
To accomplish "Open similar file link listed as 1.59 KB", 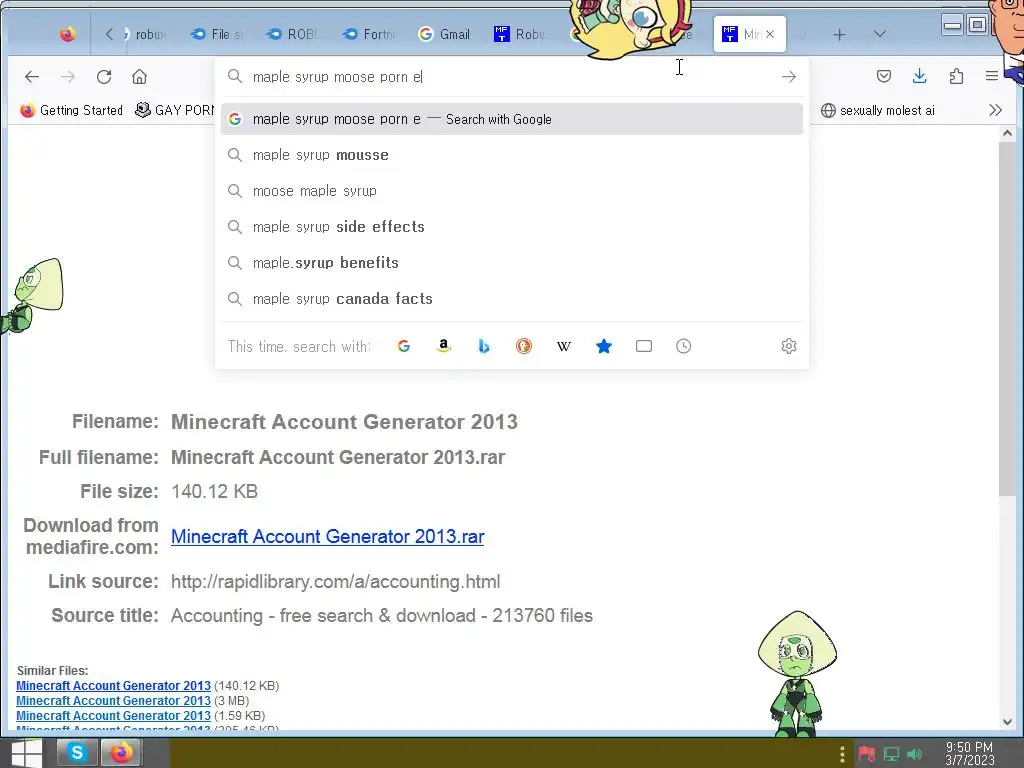I will (114, 716).
